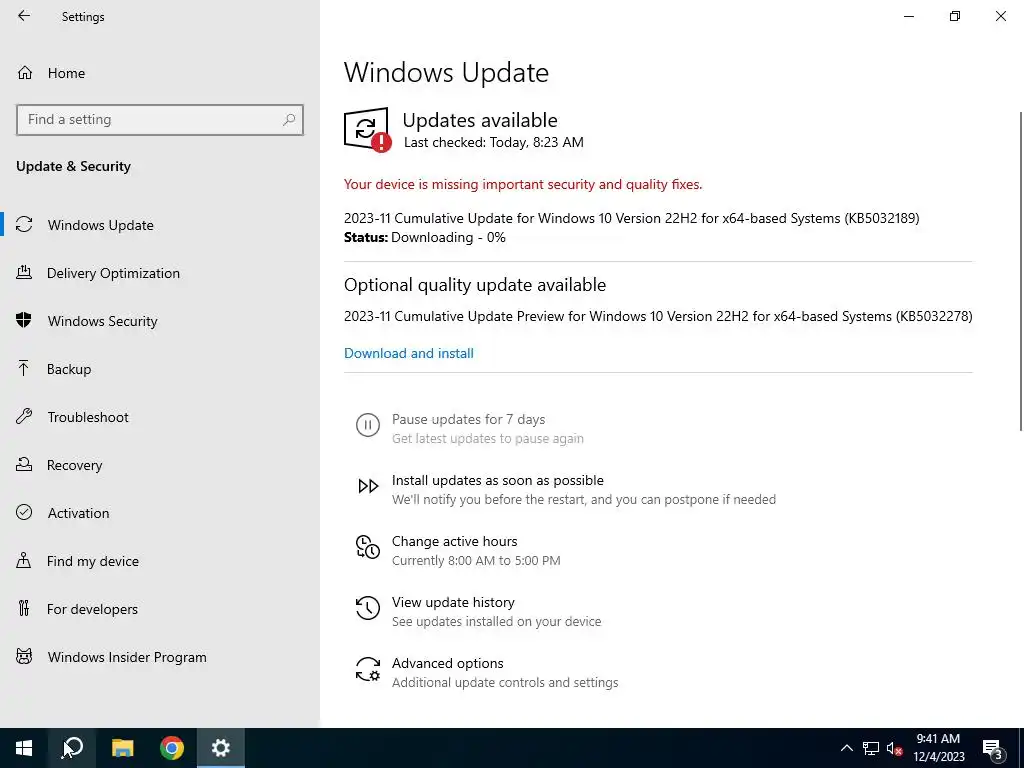1024x768 pixels.
Task: Click the KB5032278 preview update title
Action: point(658,316)
